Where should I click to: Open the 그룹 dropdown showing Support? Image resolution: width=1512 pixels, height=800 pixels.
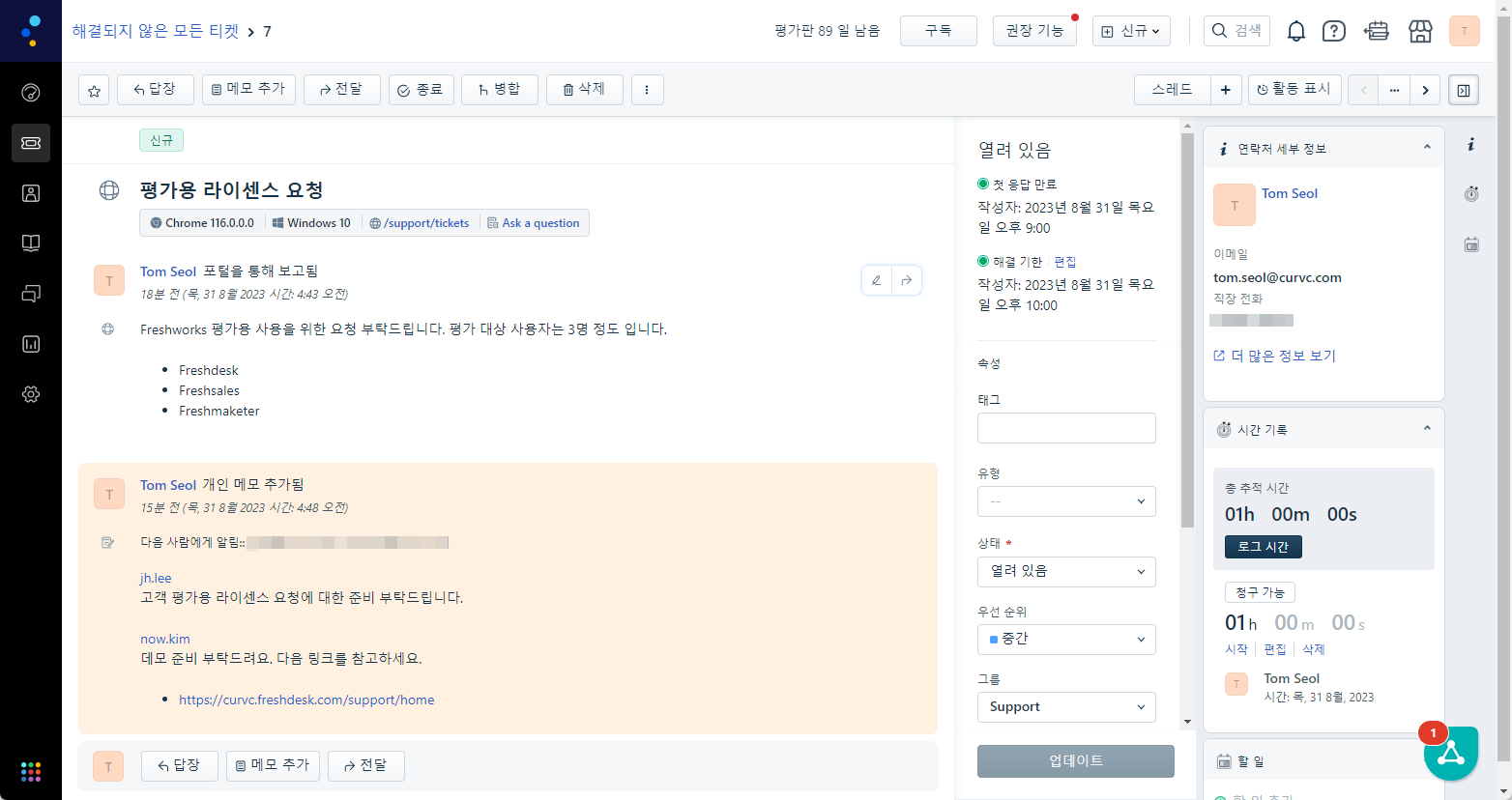pos(1066,706)
